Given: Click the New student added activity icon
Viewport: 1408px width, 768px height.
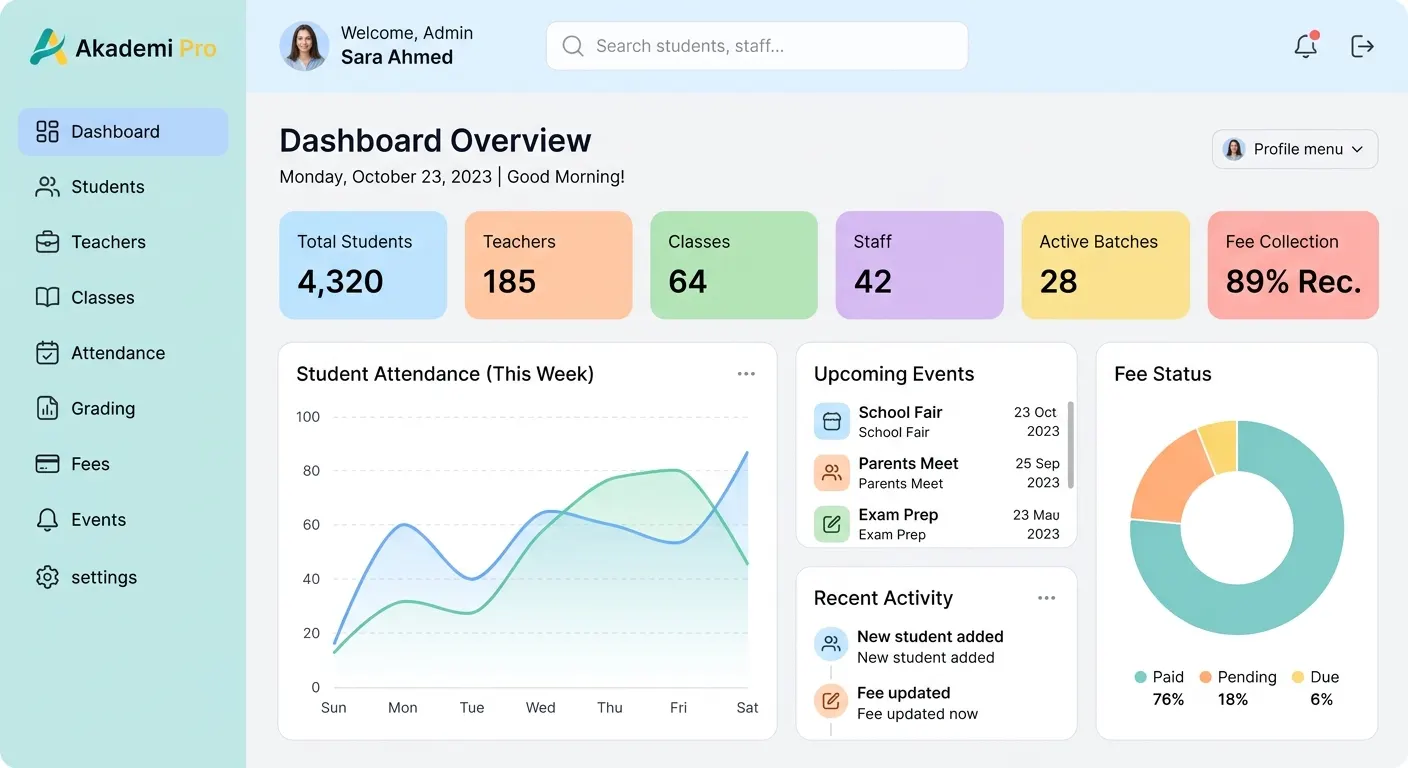Looking at the screenshot, I should click(831, 645).
